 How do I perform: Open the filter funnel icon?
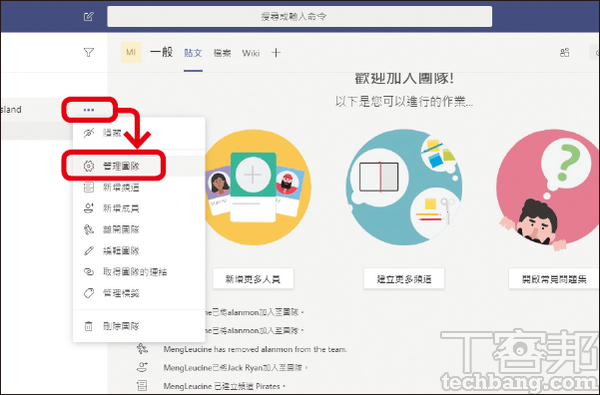[89, 52]
